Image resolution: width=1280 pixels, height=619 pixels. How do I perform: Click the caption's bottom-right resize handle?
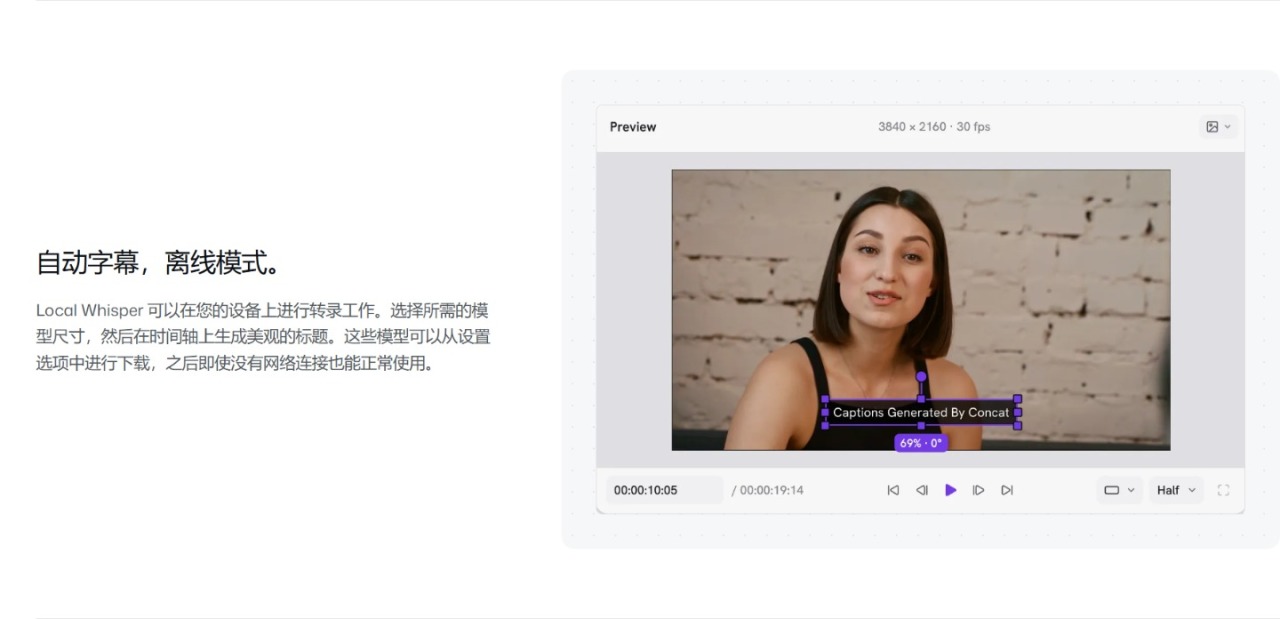pos(1018,425)
